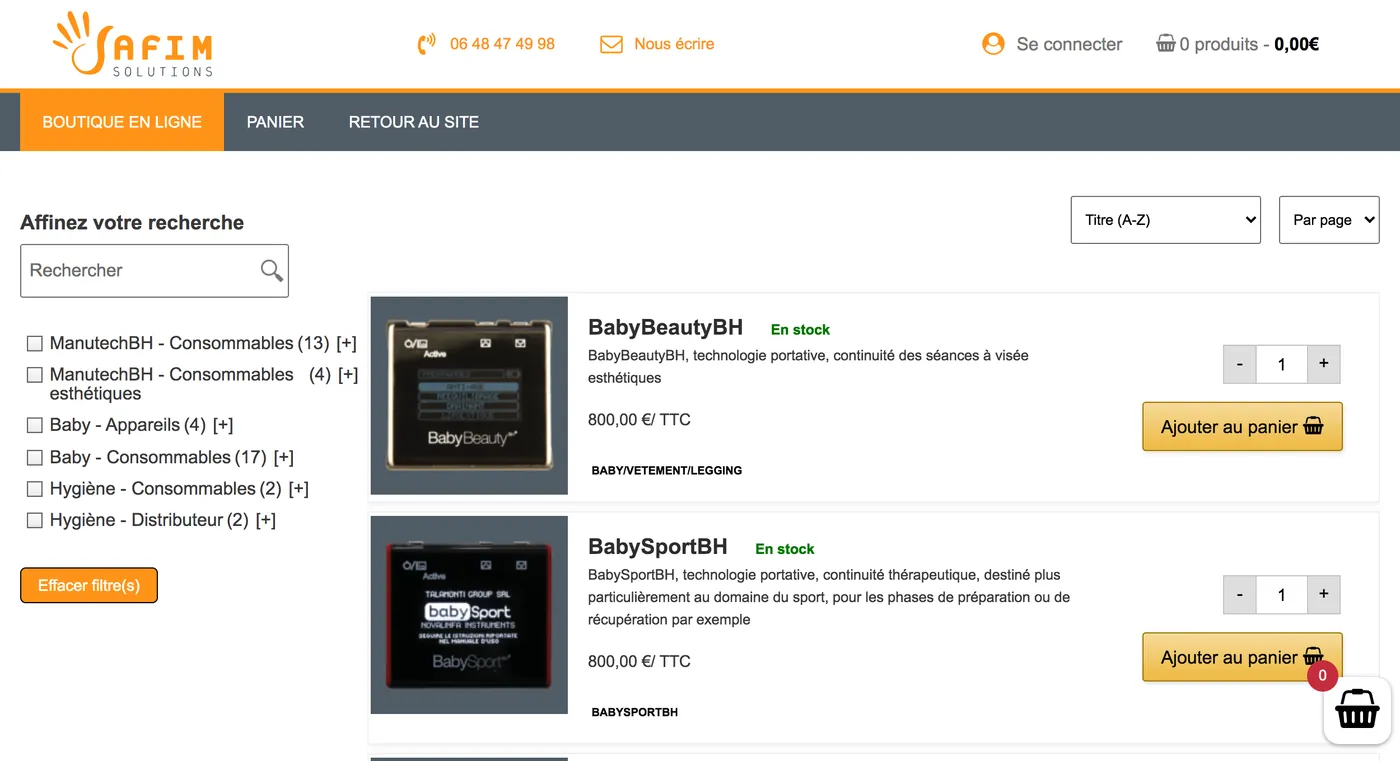The height and width of the screenshot is (761, 1400).
Task: Open the Titre (A-Z) sort dropdown
Action: (x=1166, y=220)
